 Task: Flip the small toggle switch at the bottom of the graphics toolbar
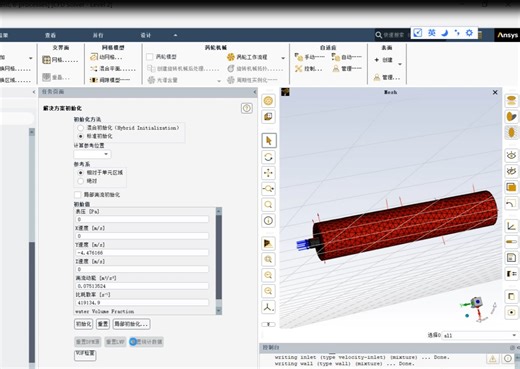click(x=269, y=324)
